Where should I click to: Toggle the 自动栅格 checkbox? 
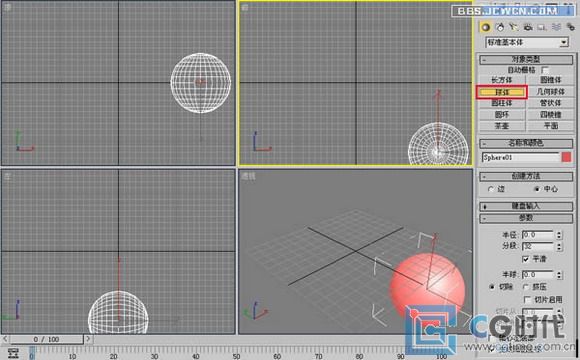(x=545, y=70)
